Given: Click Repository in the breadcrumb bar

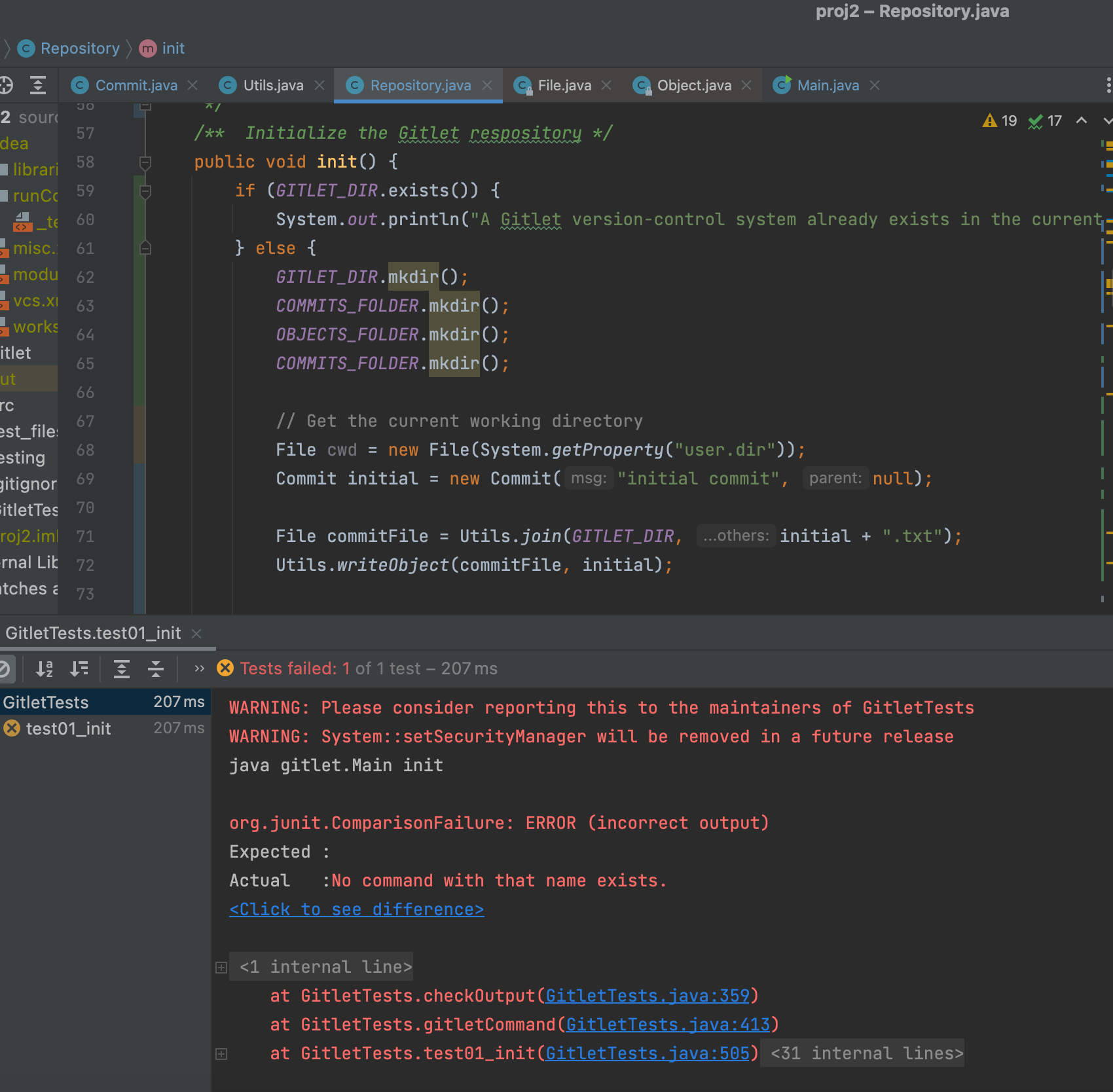Looking at the screenshot, I should click(80, 48).
